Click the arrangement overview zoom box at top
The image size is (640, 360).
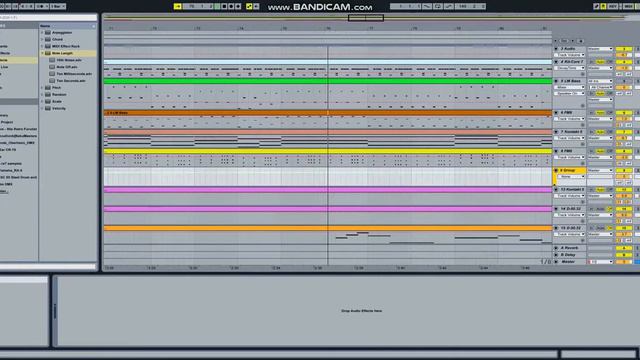[366, 18]
